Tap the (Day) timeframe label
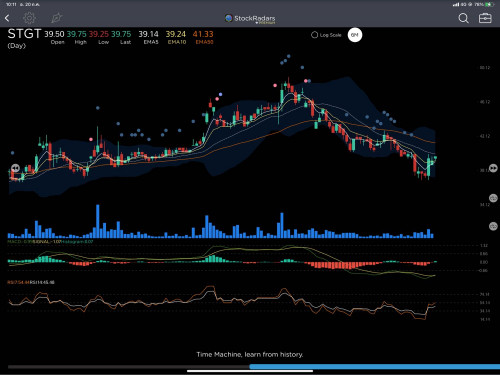 point(17,46)
